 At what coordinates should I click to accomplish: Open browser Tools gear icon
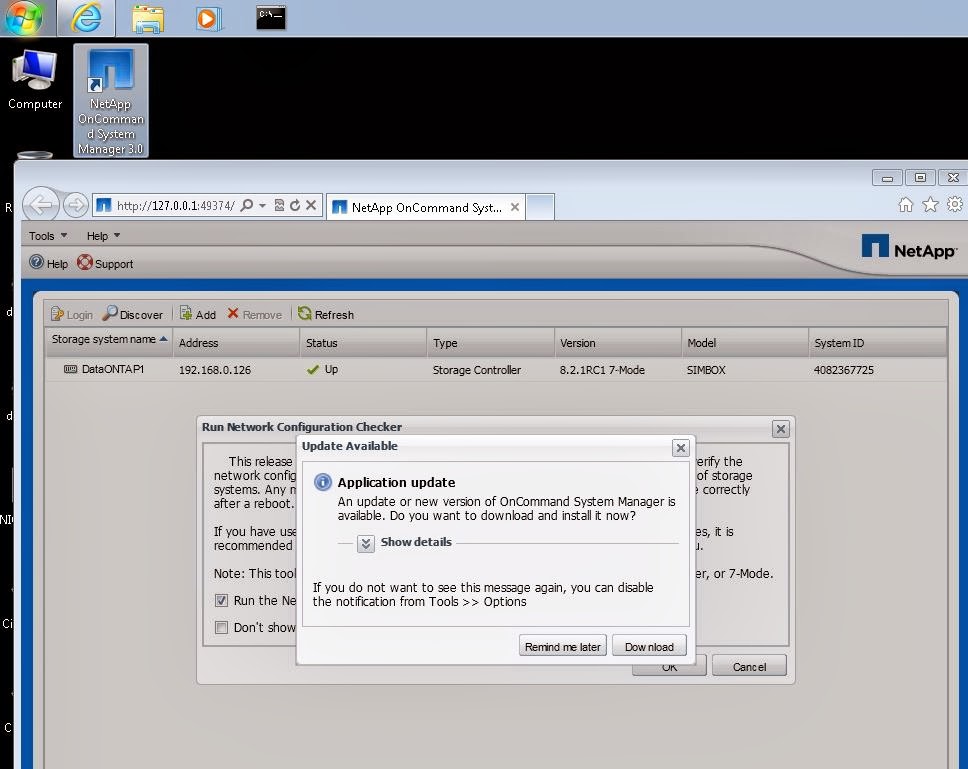coord(955,204)
